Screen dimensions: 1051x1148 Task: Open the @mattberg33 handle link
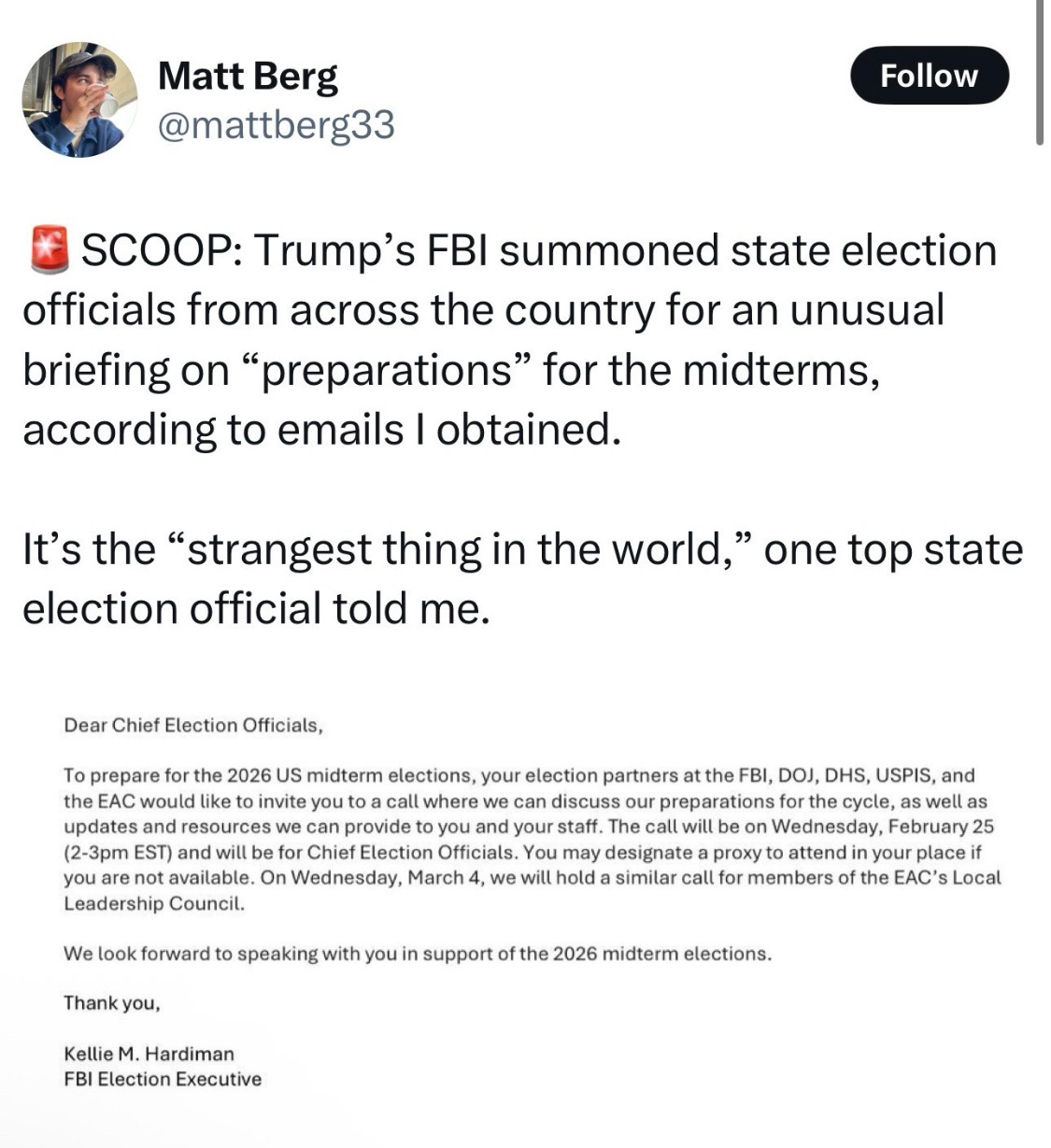276,124
